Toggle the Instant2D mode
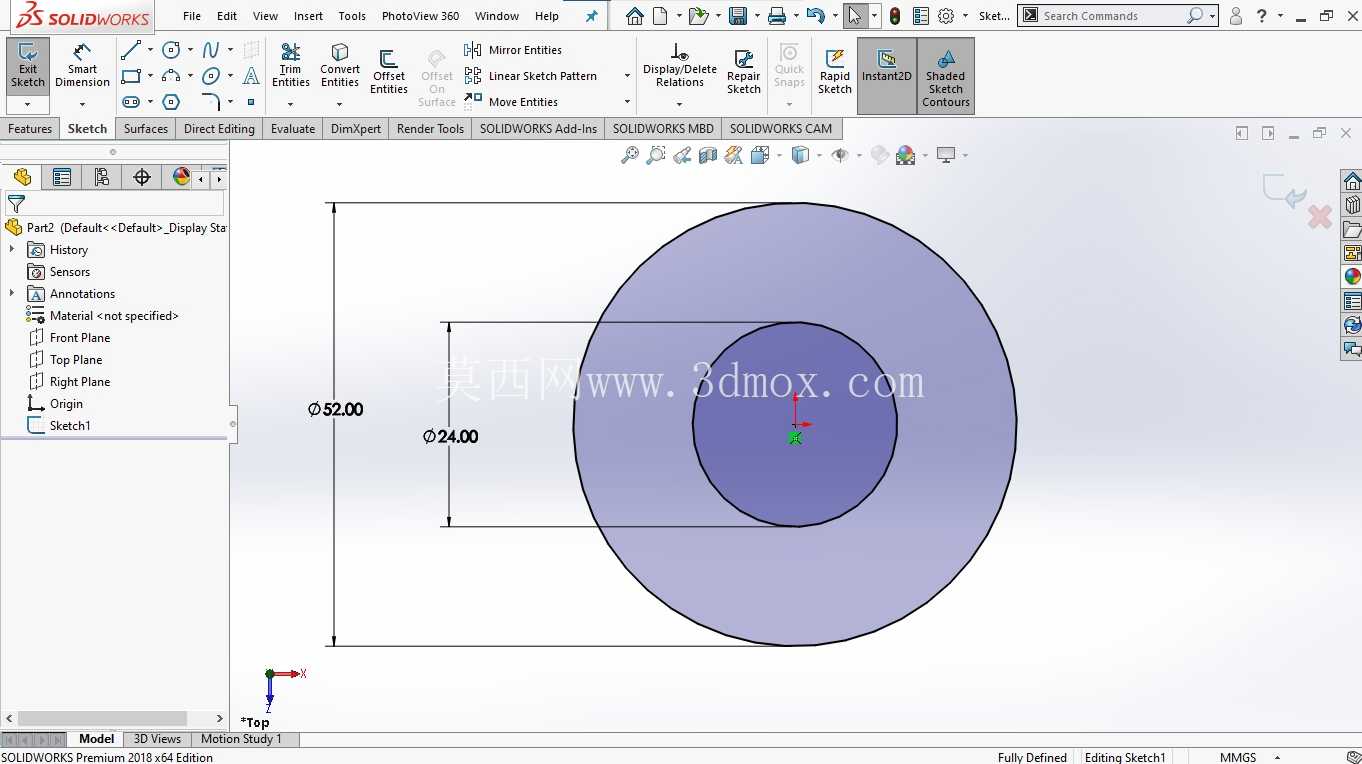Screen dimensions: 1362x764 887,75
